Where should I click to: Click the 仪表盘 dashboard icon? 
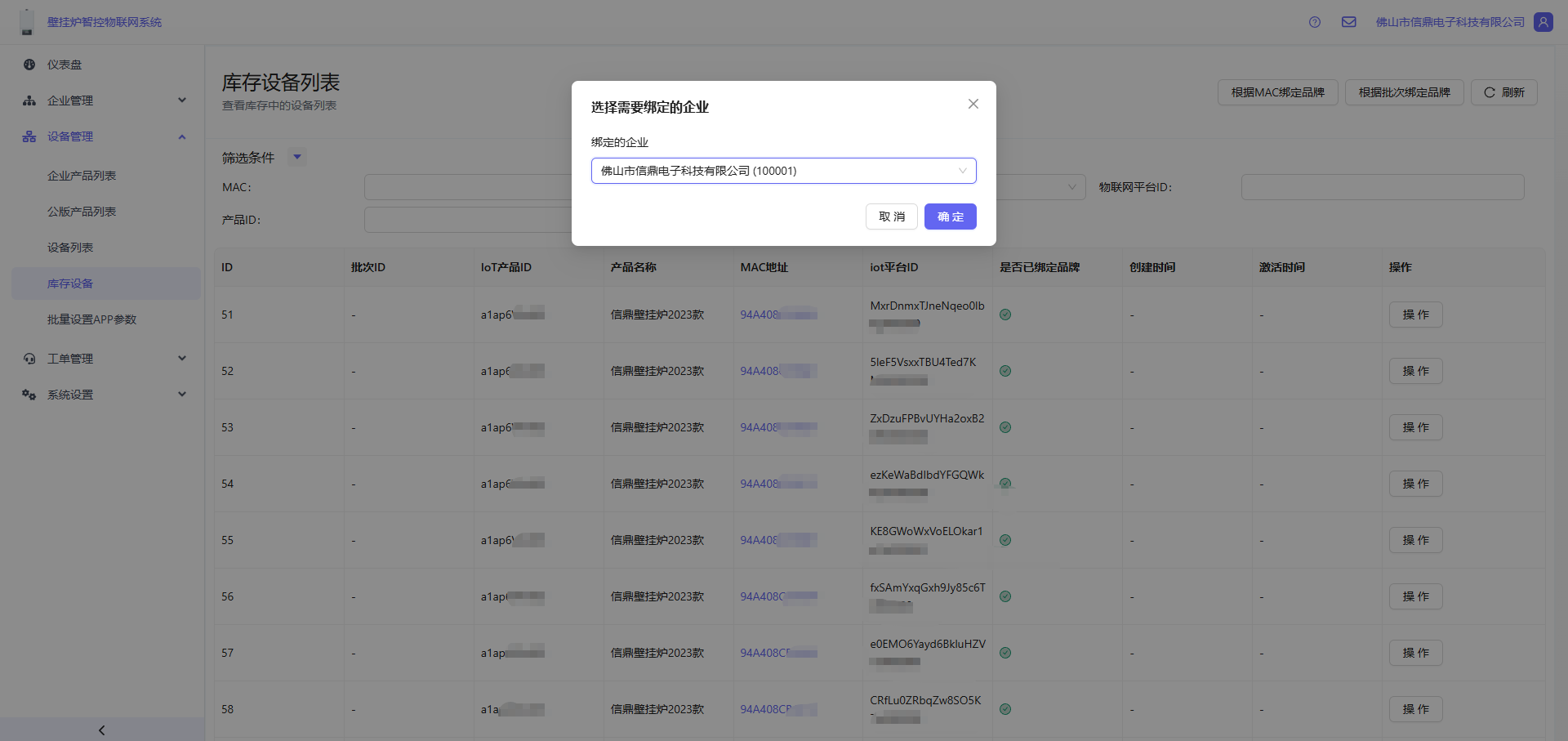point(29,65)
